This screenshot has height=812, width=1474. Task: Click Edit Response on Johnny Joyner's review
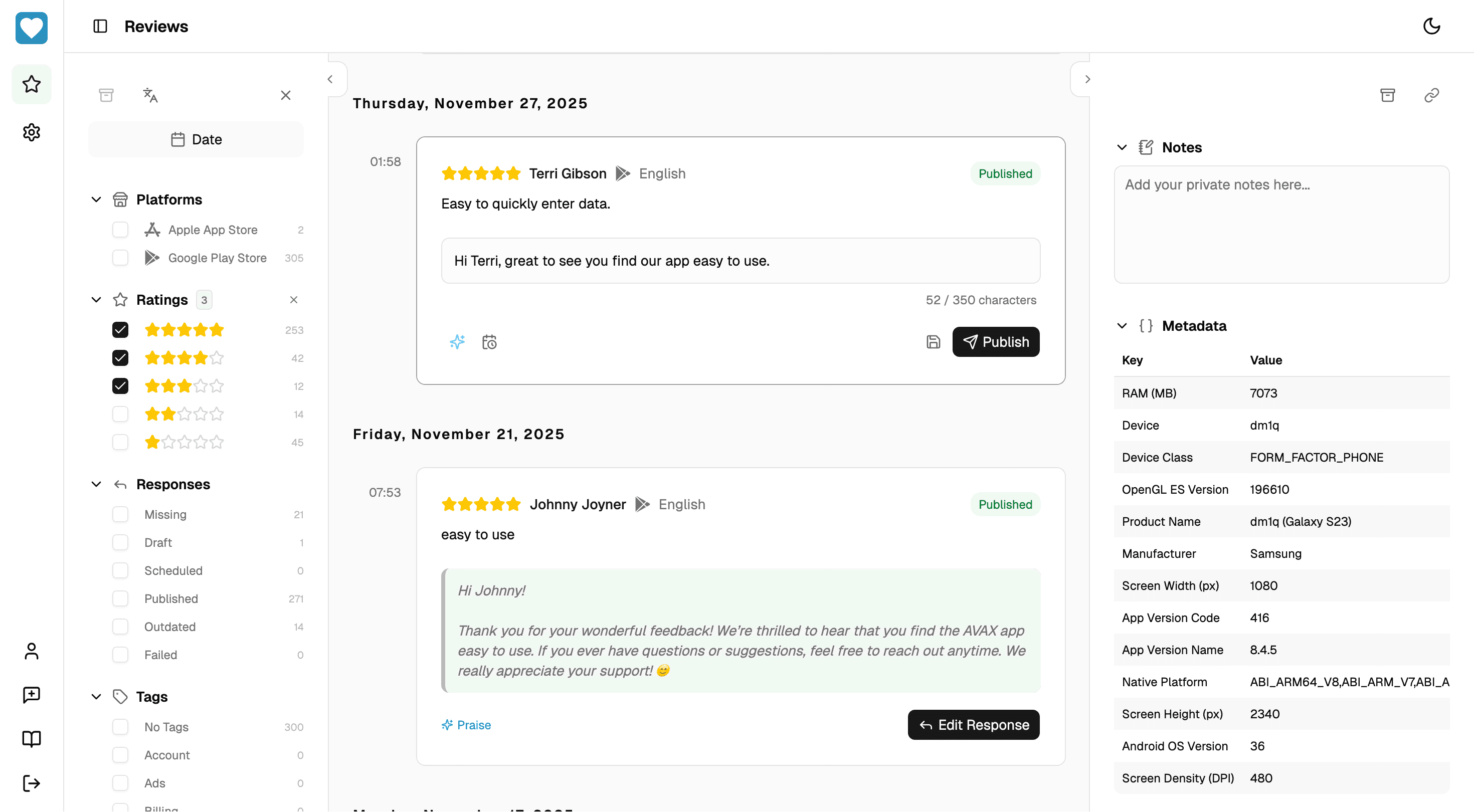973,724
